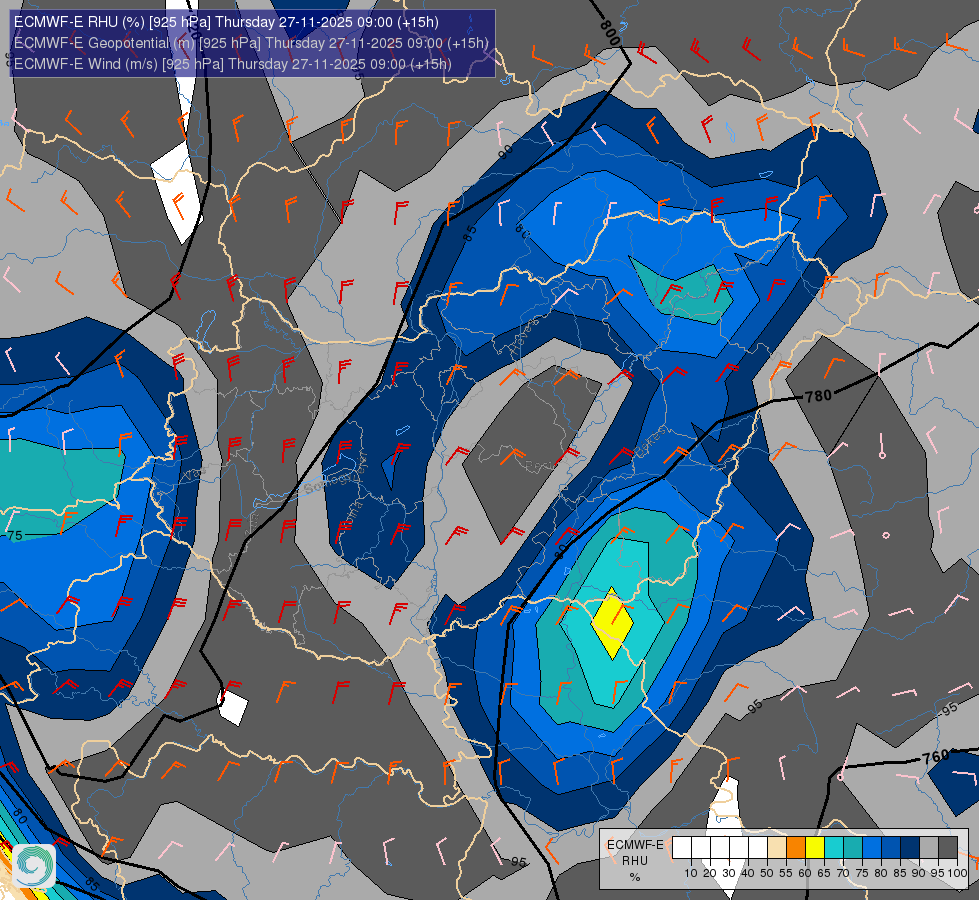Click the legend label ECMWF-E
This screenshot has height=900, width=979.
tap(635, 844)
